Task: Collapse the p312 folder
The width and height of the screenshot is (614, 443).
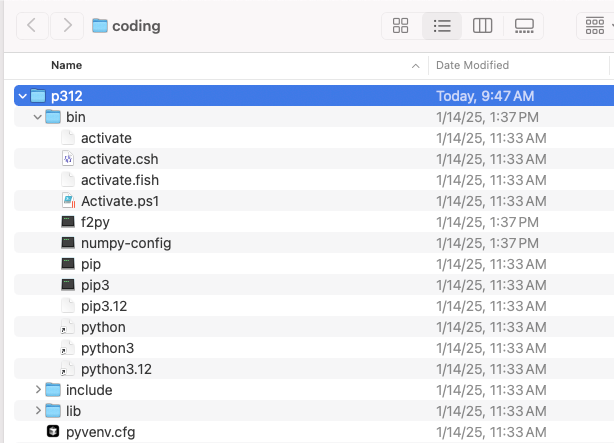Action: (x=23, y=96)
